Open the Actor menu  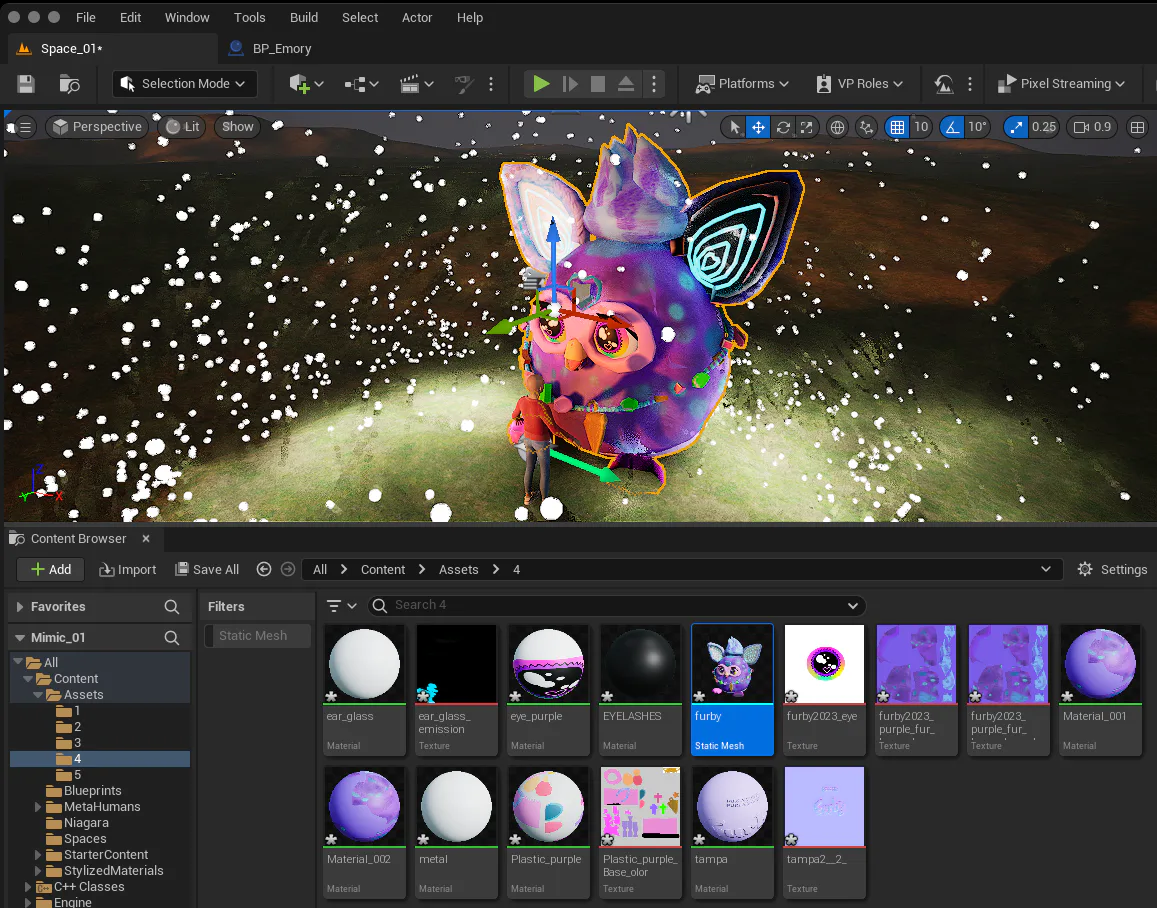click(x=417, y=17)
